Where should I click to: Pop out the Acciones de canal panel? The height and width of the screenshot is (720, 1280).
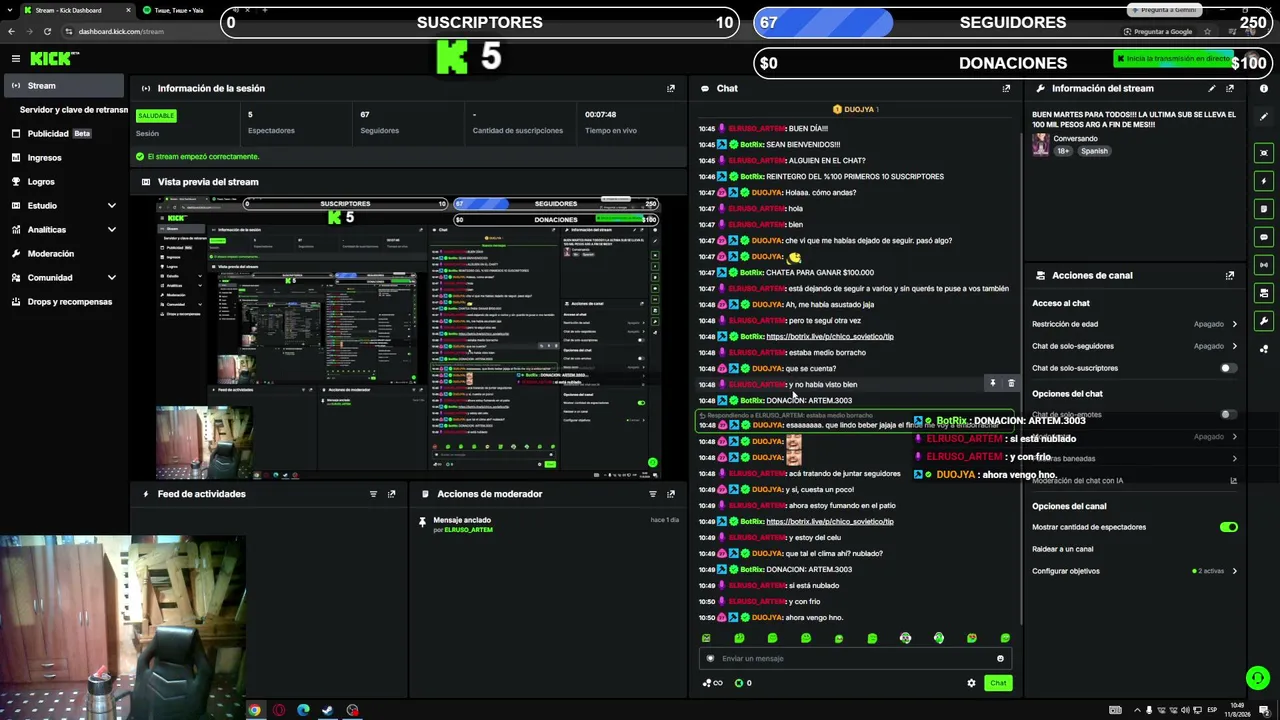coord(1230,275)
